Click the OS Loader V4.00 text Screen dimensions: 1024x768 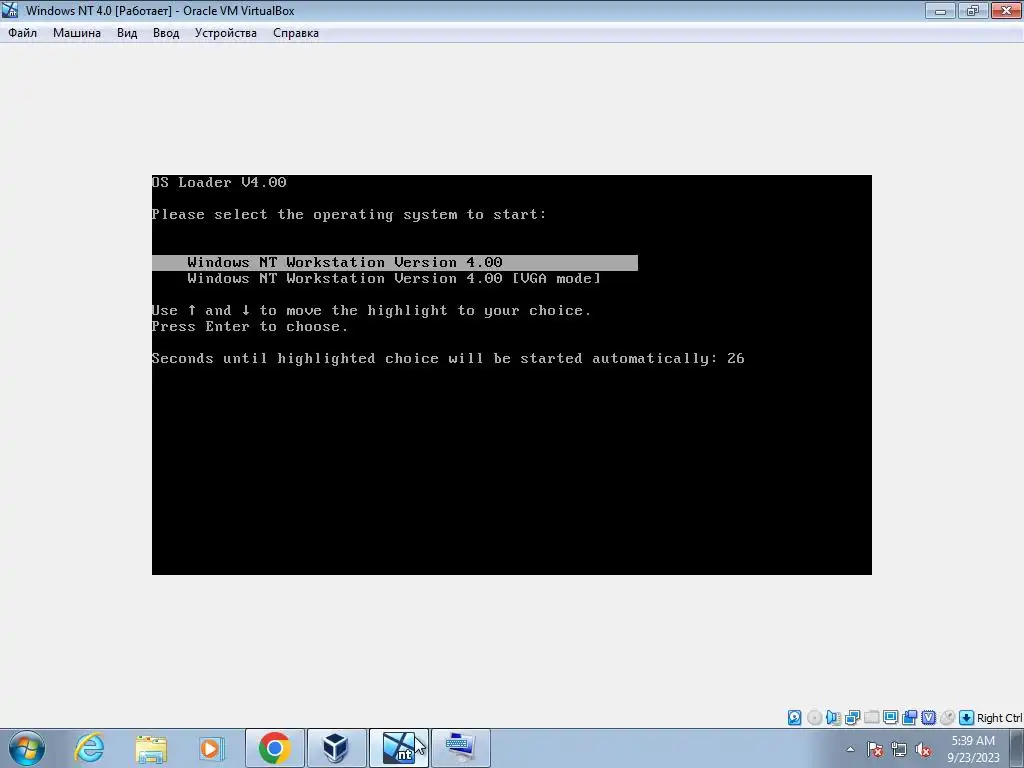click(x=219, y=182)
